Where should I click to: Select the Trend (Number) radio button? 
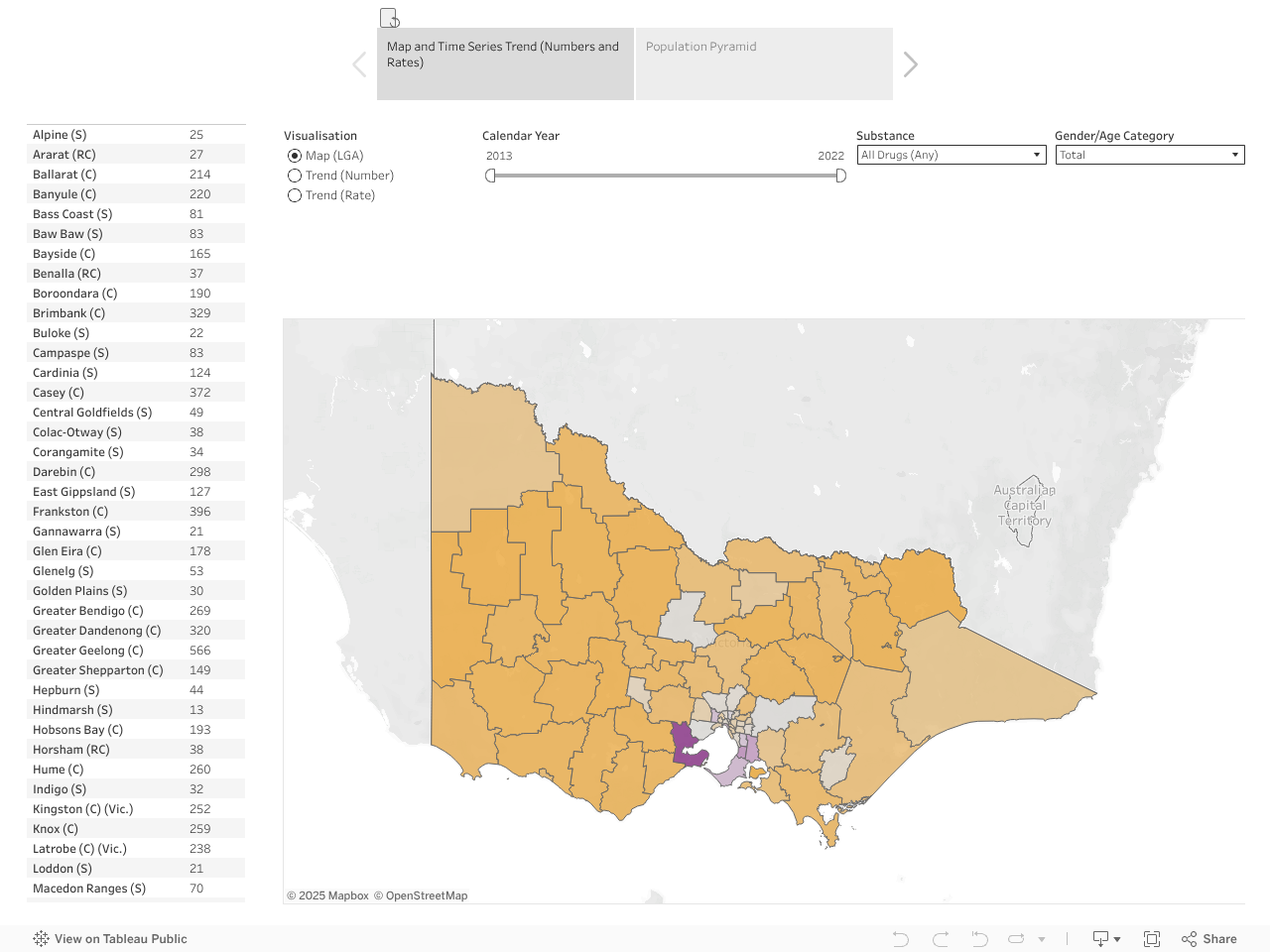coord(295,176)
